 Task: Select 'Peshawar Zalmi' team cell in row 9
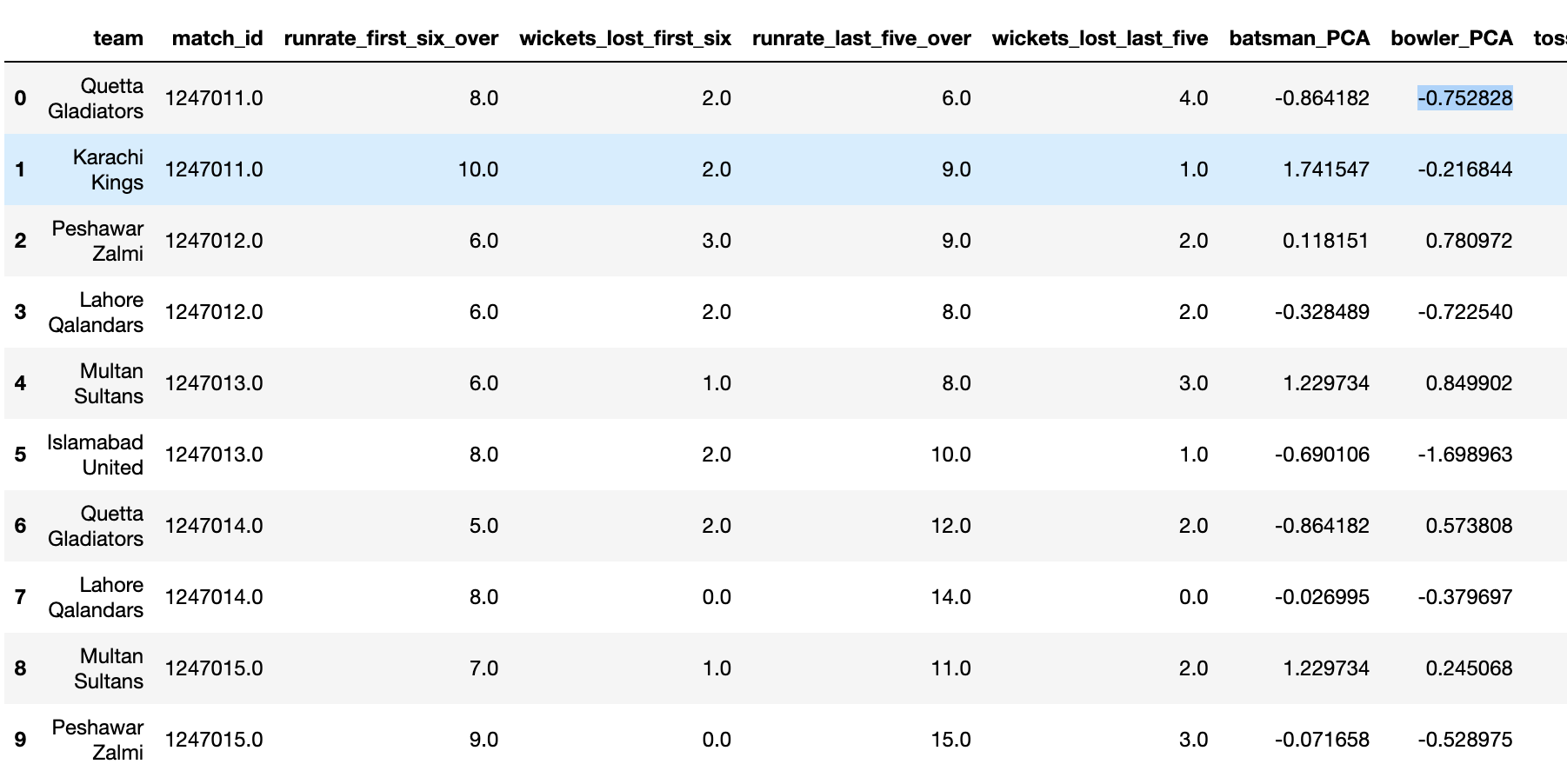(97, 740)
